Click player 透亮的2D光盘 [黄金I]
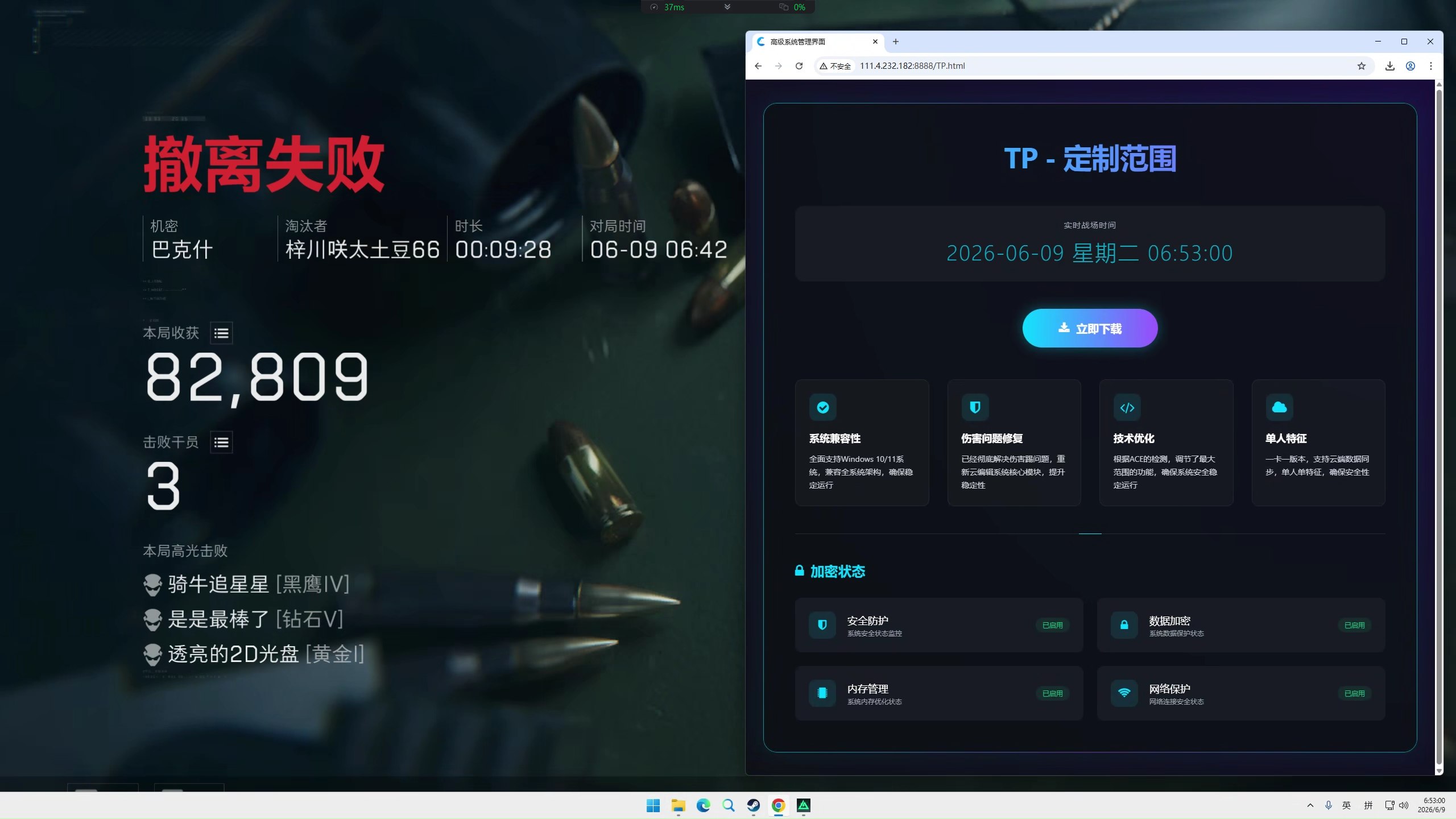The width and height of the screenshot is (1456, 819). [254, 654]
